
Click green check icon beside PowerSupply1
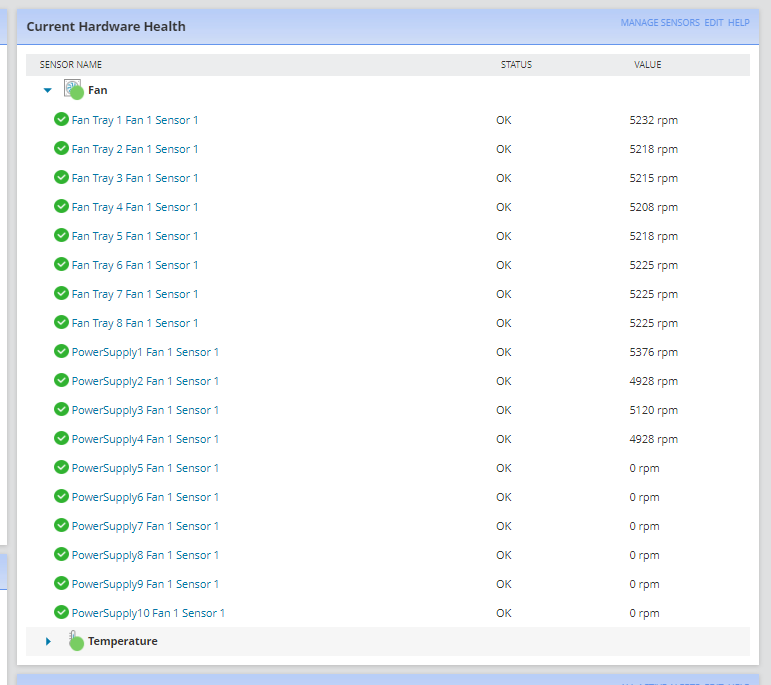[61, 351]
